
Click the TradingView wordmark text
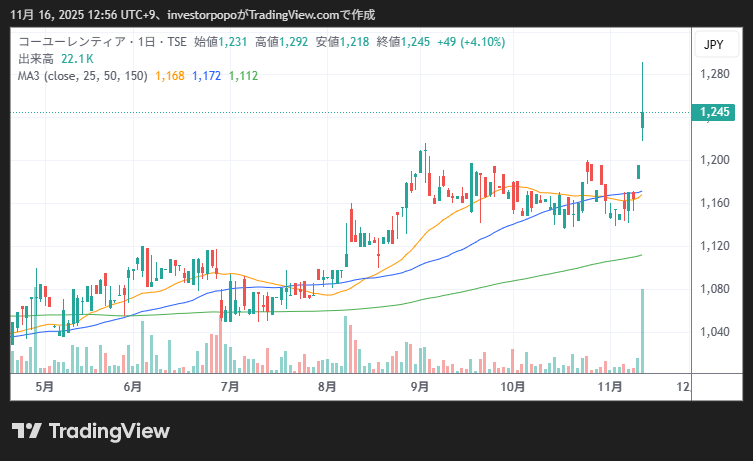click(109, 431)
